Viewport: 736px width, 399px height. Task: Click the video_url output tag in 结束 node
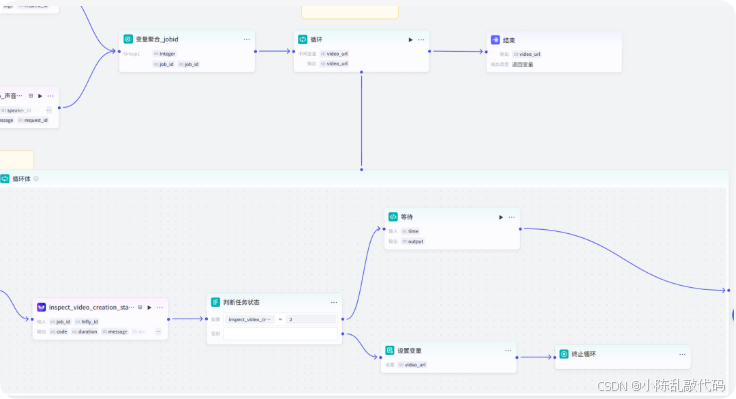pos(527,54)
